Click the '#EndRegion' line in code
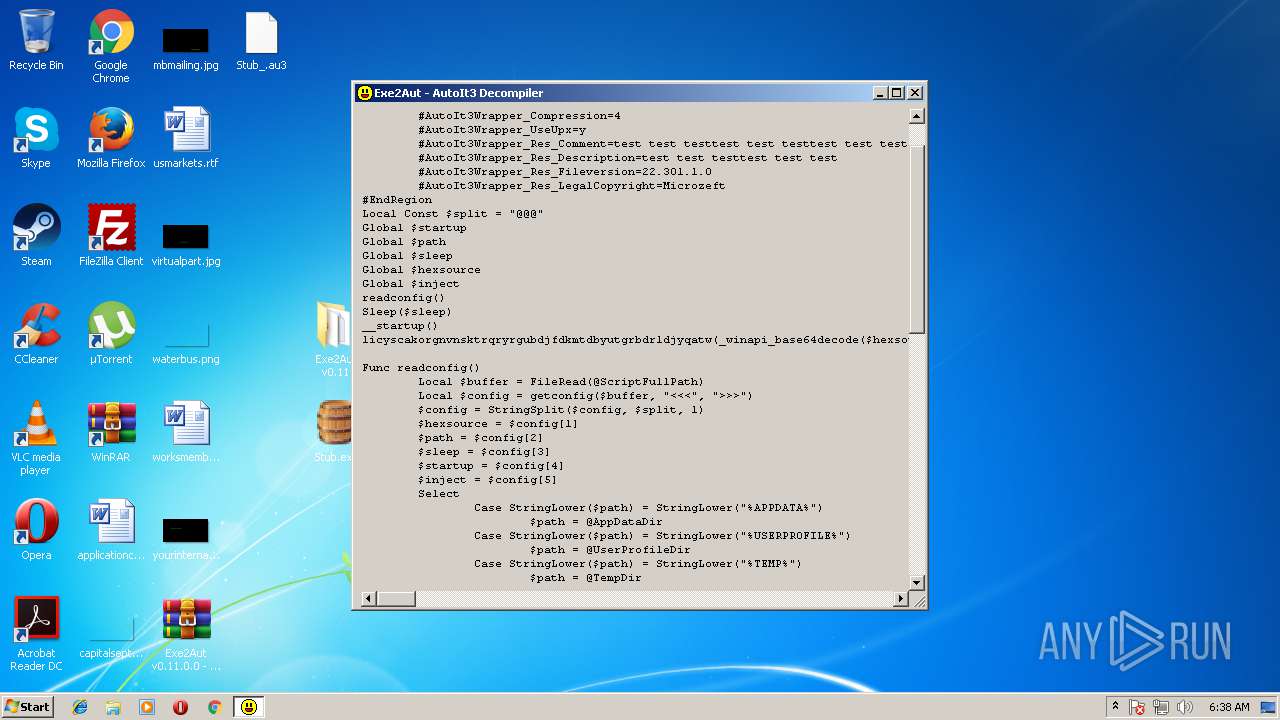The image size is (1280, 720). coord(397,200)
